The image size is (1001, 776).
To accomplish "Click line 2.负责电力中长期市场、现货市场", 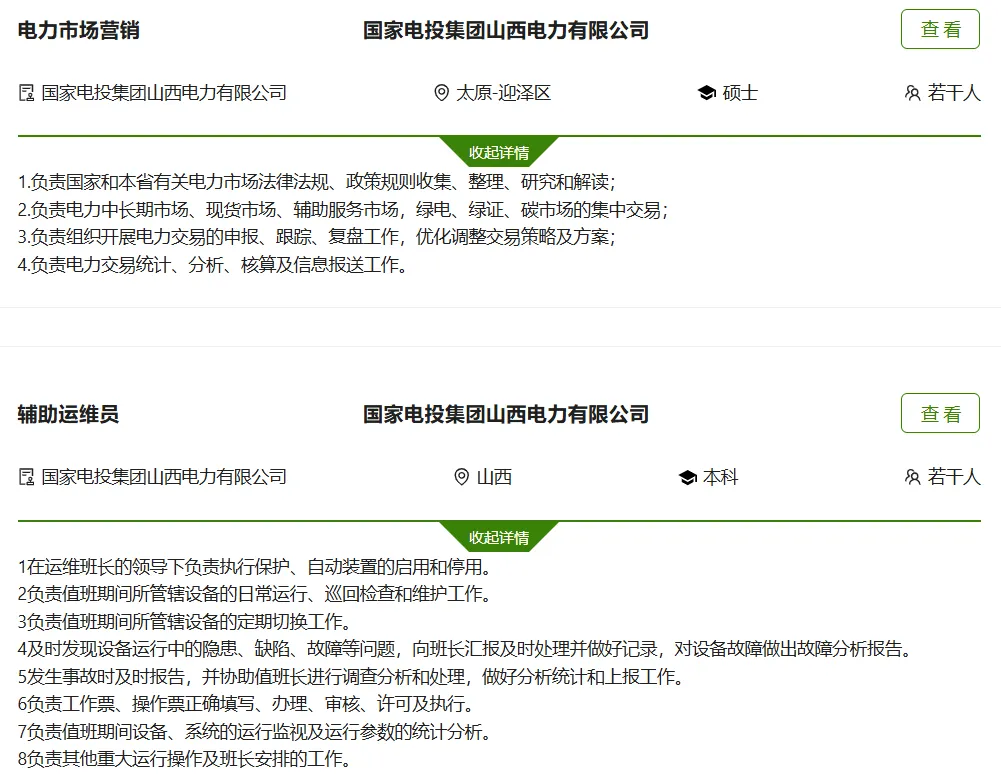I will (x=343, y=210).
